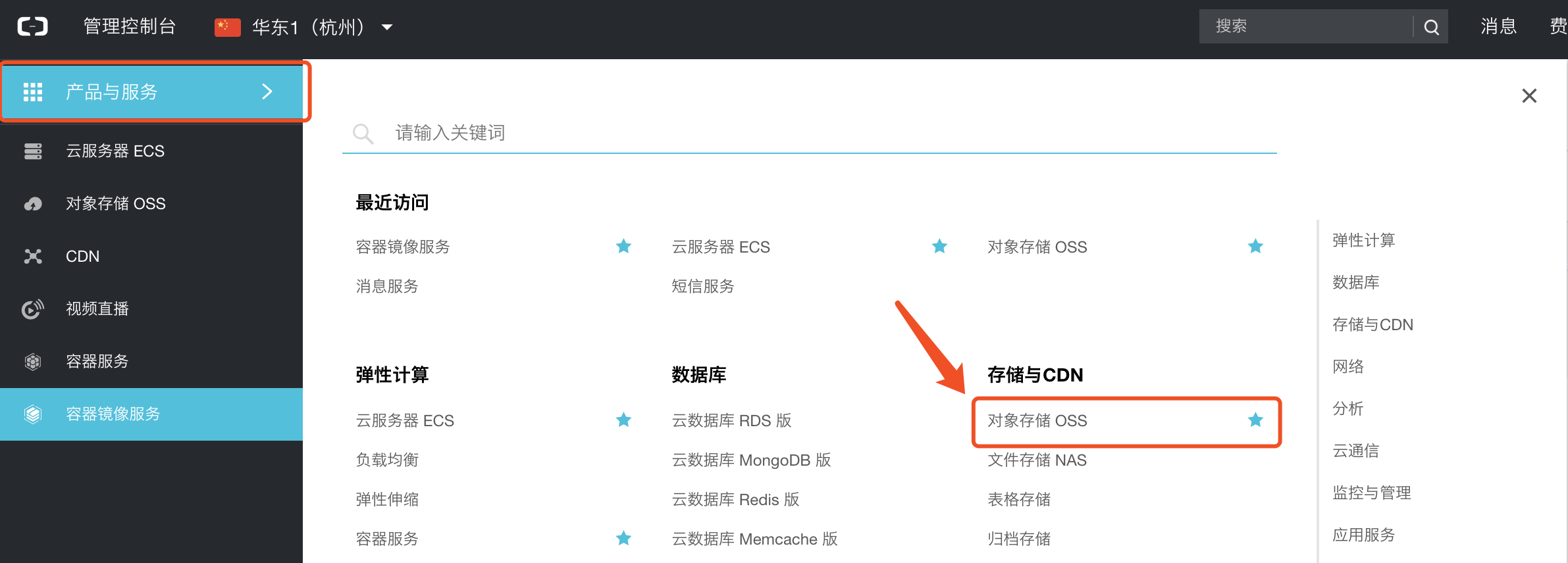Open 云服务器 ECS under 弹性计算
The height and width of the screenshot is (563, 1568).
click(x=405, y=420)
